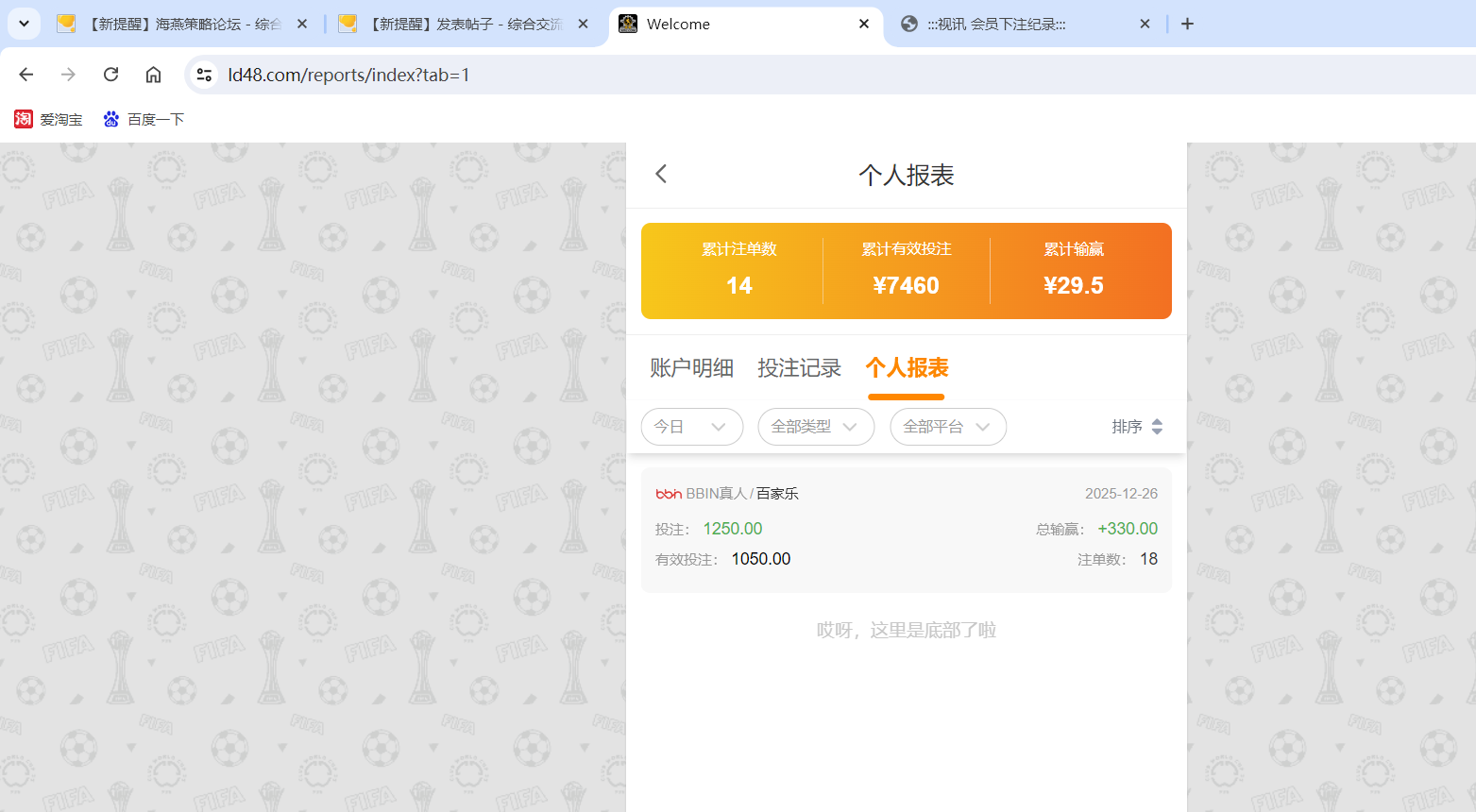The width and height of the screenshot is (1476, 812).
Task: Select the 个人报表 tab
Action: click(x=906, y=368)
